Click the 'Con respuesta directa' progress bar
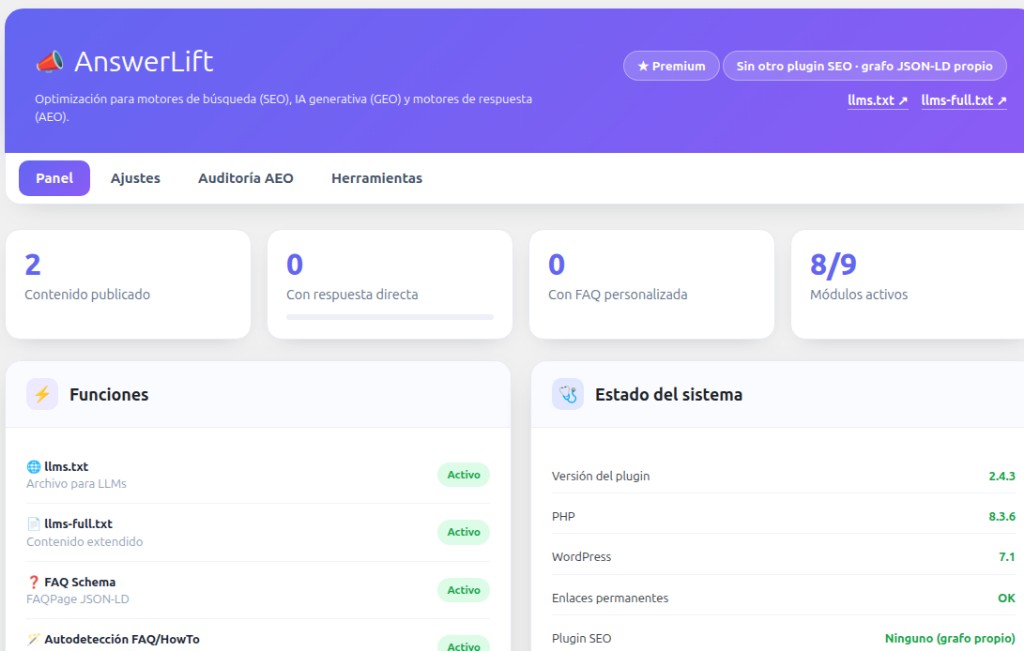1024x651 pixels. (x=390, y=317)
